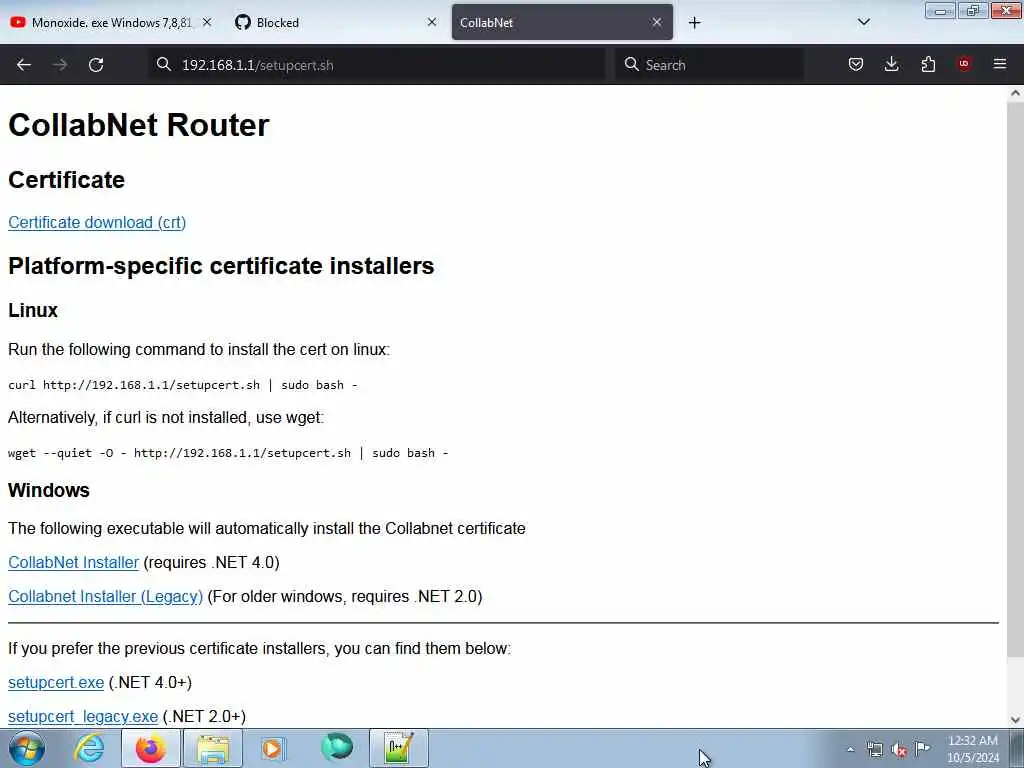The image size is (1024, 768).
Task: Close the Blocked GitHub tab
Action: click(x=432, y=22)
